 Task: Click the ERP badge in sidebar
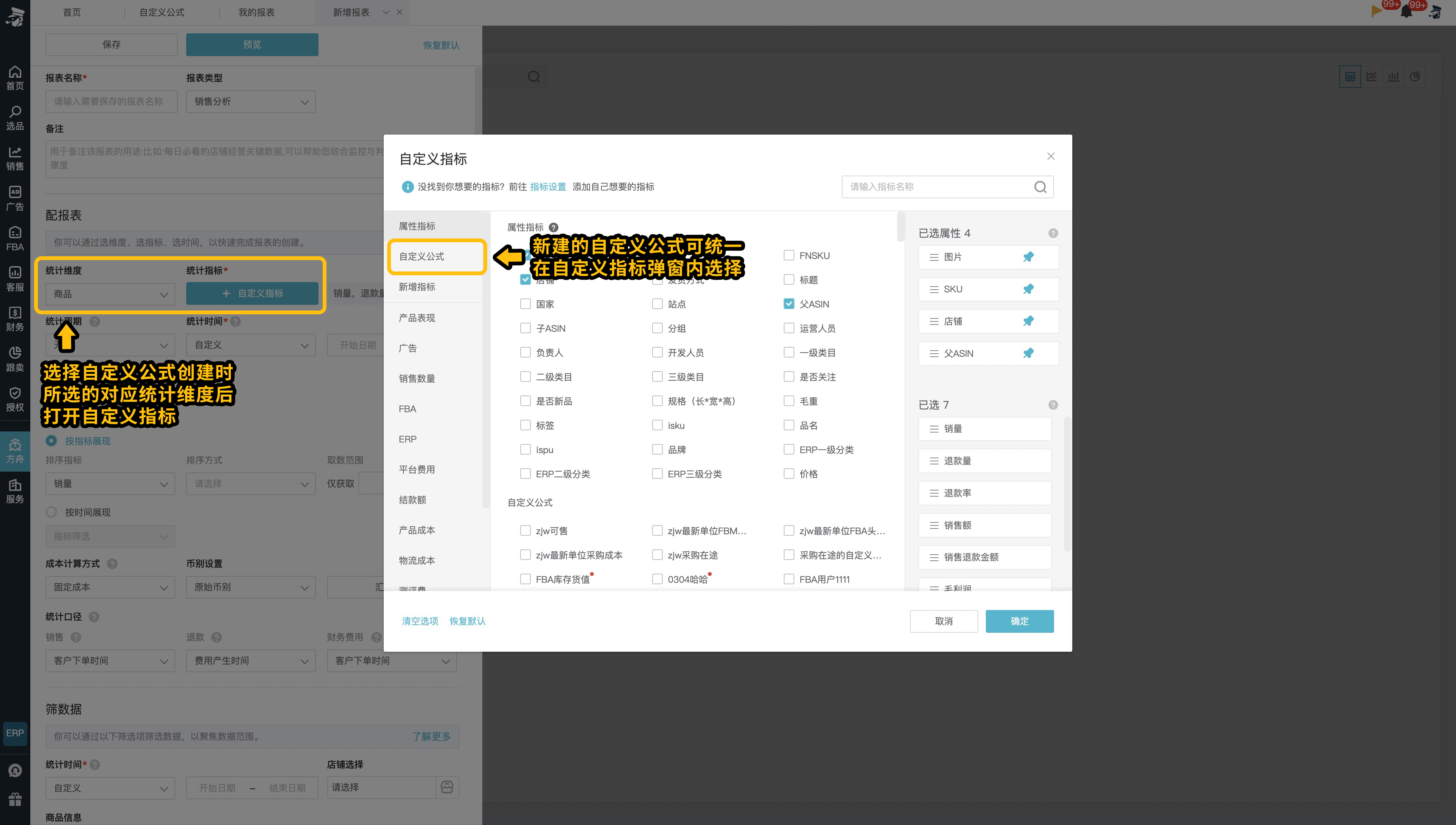click(x=15, y=733)
